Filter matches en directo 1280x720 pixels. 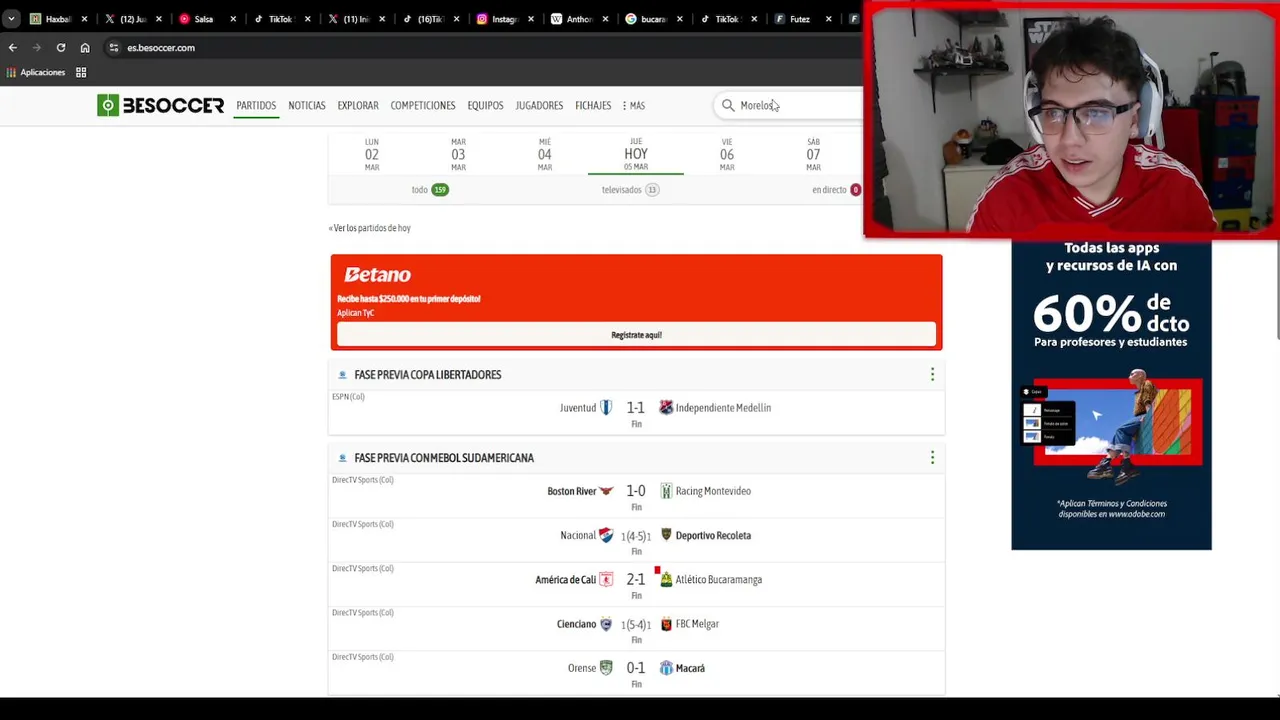pos(836,189)
